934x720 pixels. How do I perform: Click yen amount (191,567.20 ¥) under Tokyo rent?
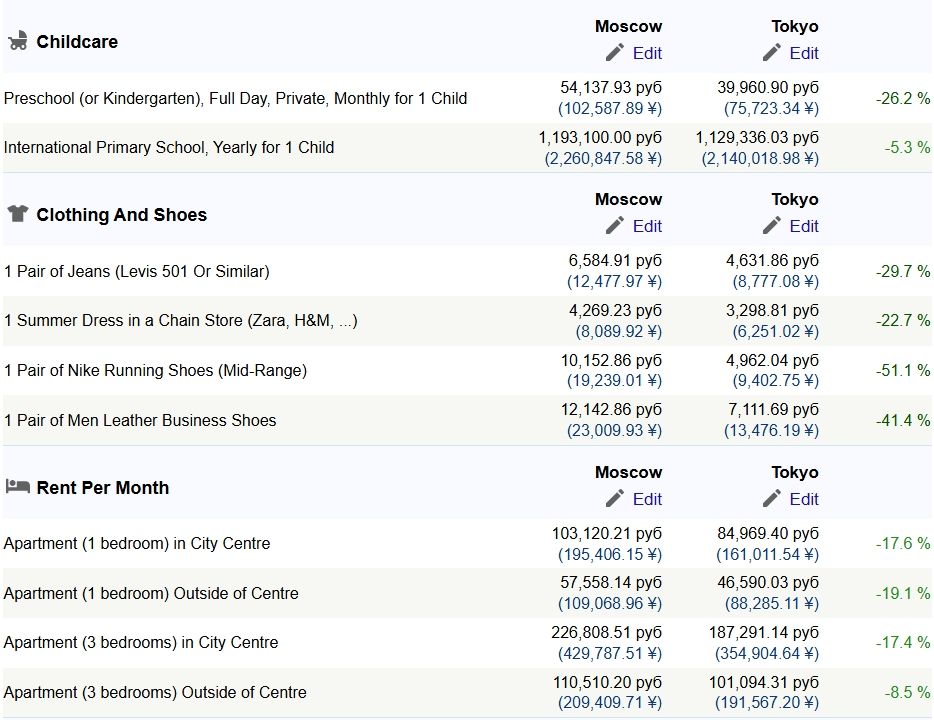pos(767,703)
